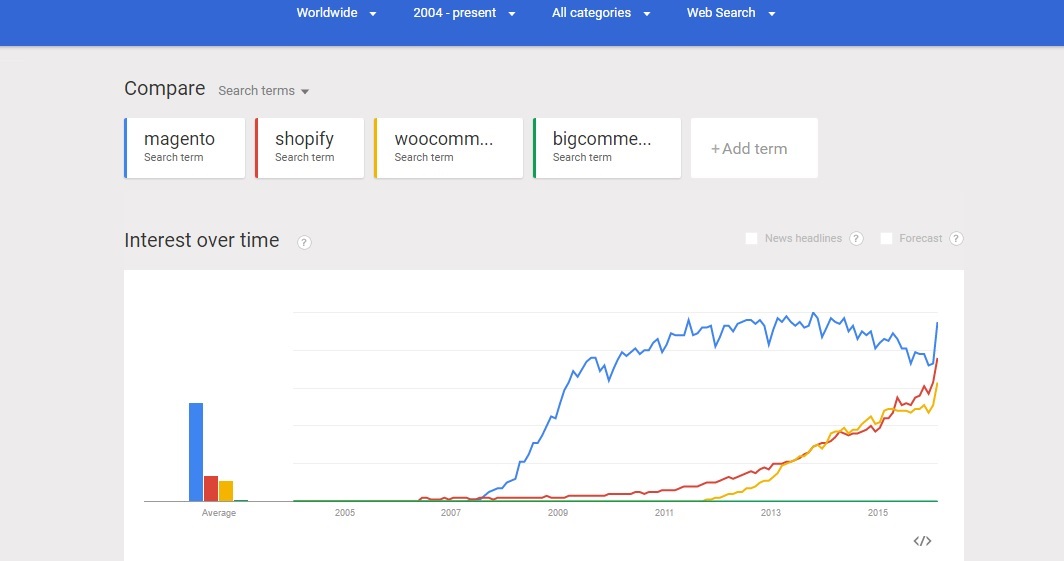Click the yellow woocommerce average bar
This screenshot has height=561, width=1064.
(226, 491)
